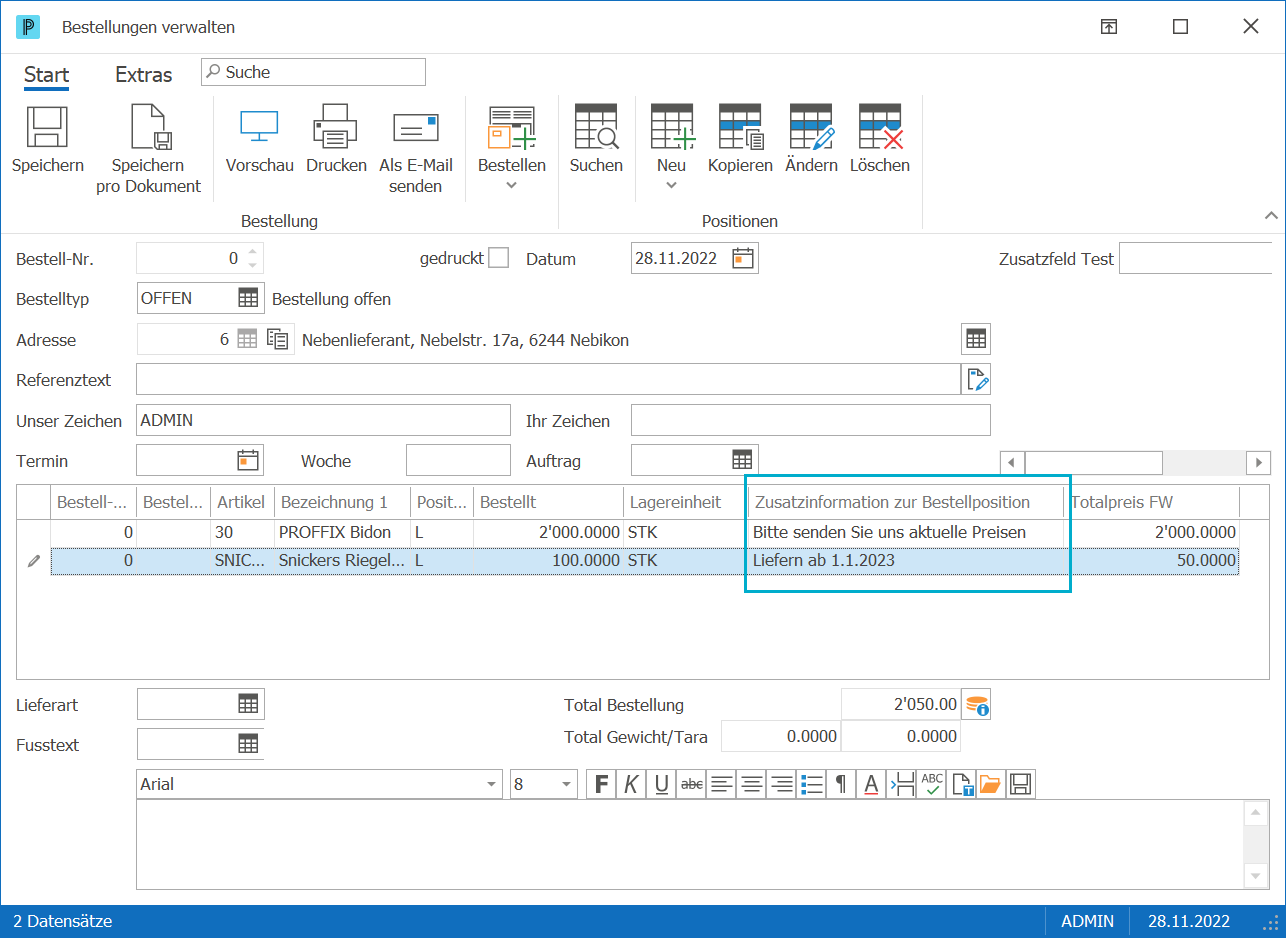The height and width of the screenshot is (938, 1286).
Task: Expand the Bestellen dropdown arrow
Action: pos(511,185)
